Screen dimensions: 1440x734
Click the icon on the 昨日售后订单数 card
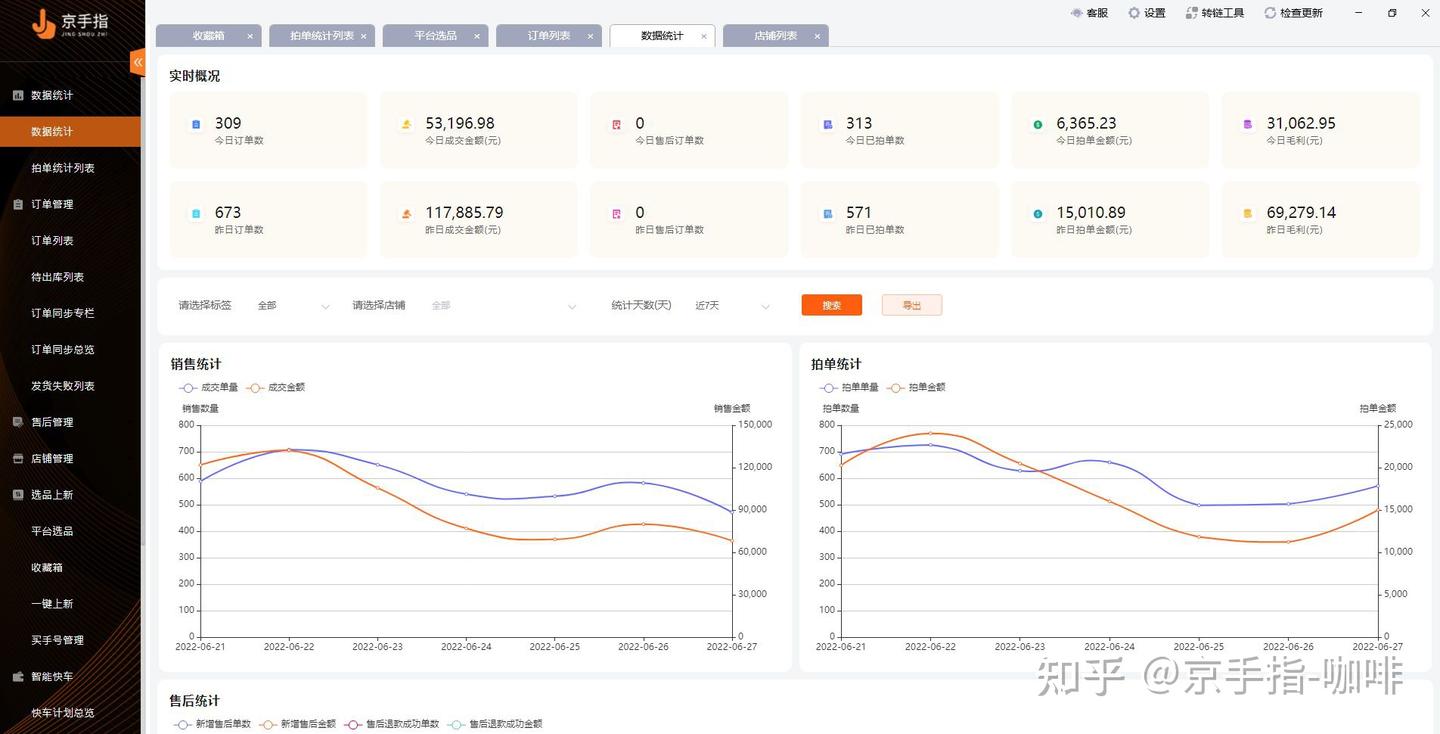click(x=617, y=214)
